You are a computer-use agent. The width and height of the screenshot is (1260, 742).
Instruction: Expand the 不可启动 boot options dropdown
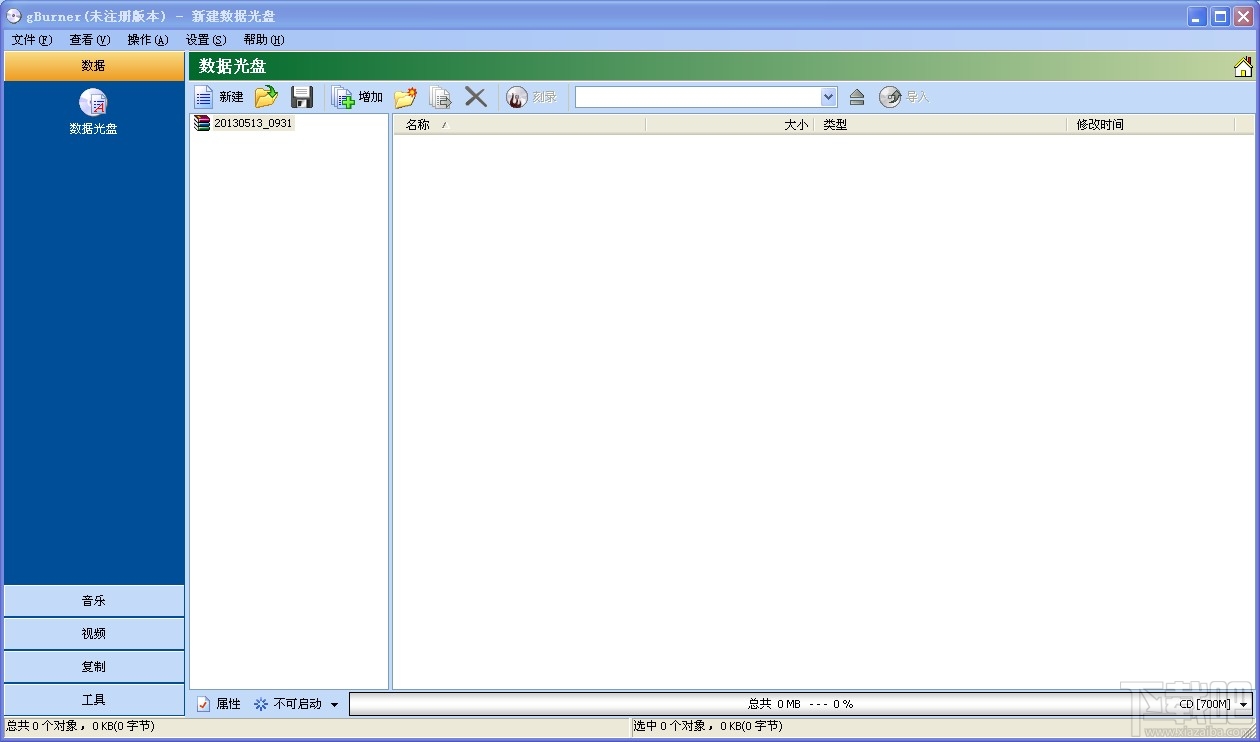click(x=334, y=704)
